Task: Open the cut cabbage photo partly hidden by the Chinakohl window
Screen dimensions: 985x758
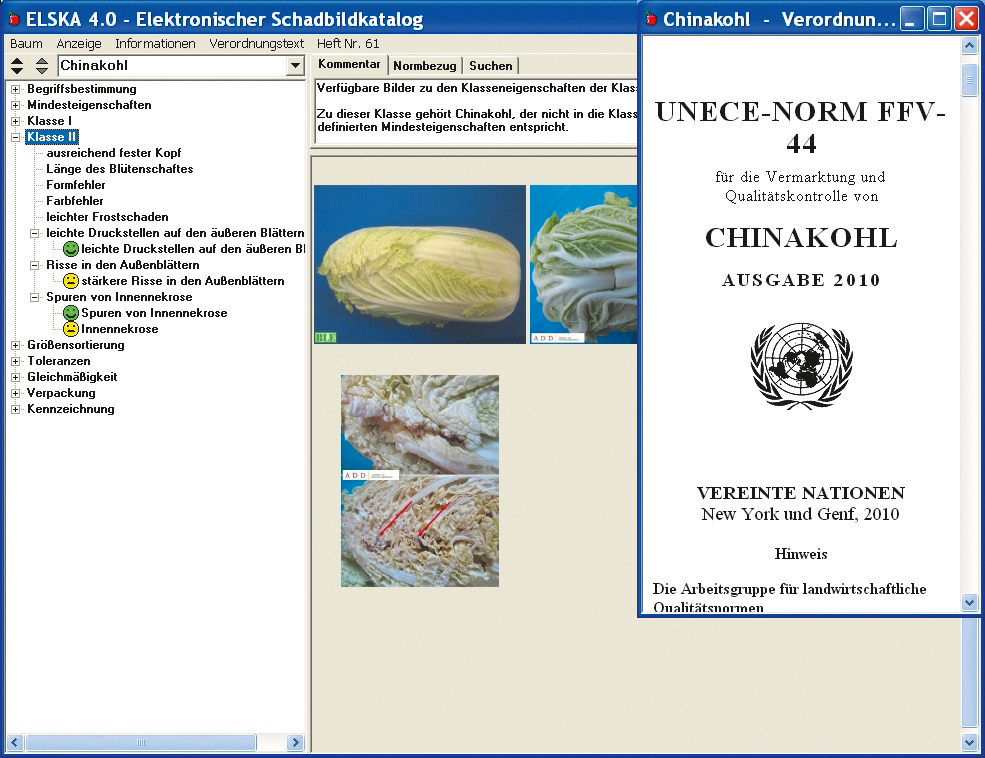Action: point(584,264)
